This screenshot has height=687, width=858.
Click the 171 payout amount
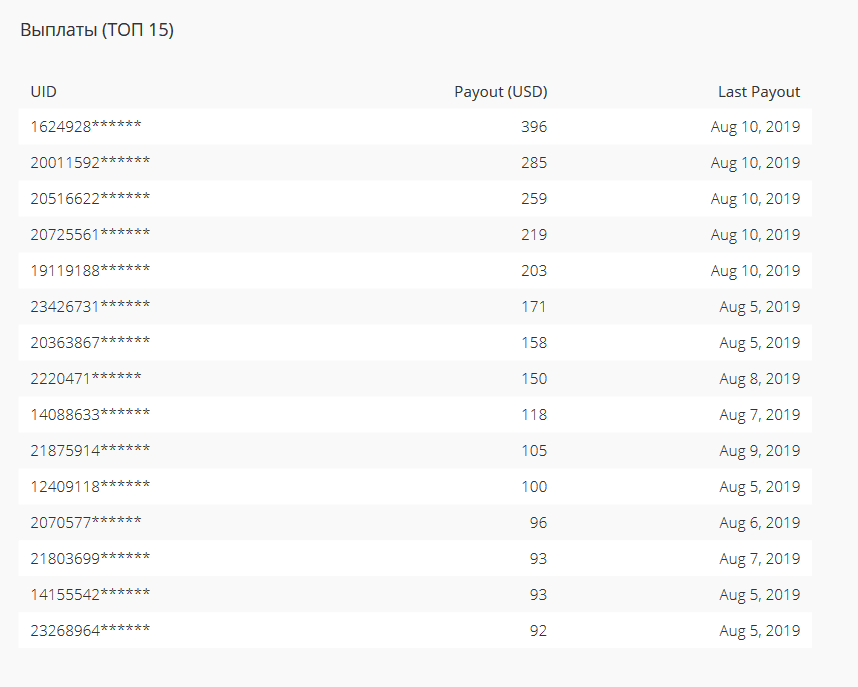(534, 307)
